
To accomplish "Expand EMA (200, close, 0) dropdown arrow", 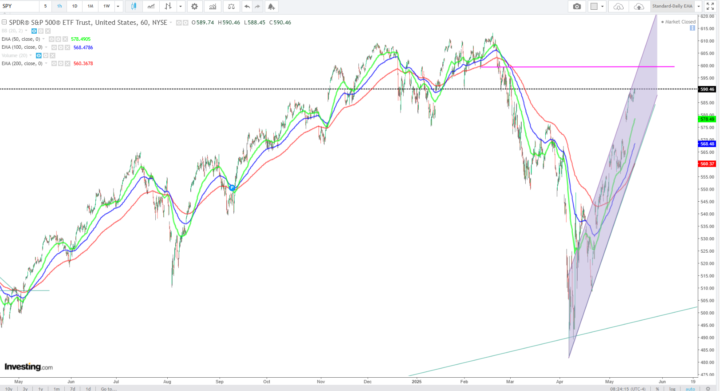I will tap(46, 63).
